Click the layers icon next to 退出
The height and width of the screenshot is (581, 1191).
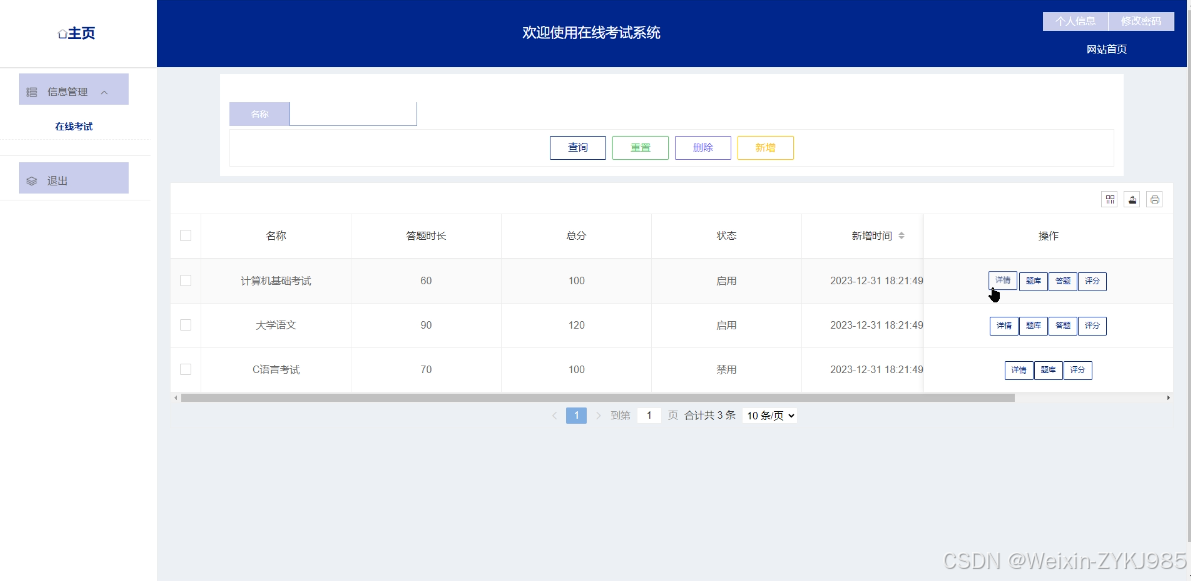(x=32, y=182)
